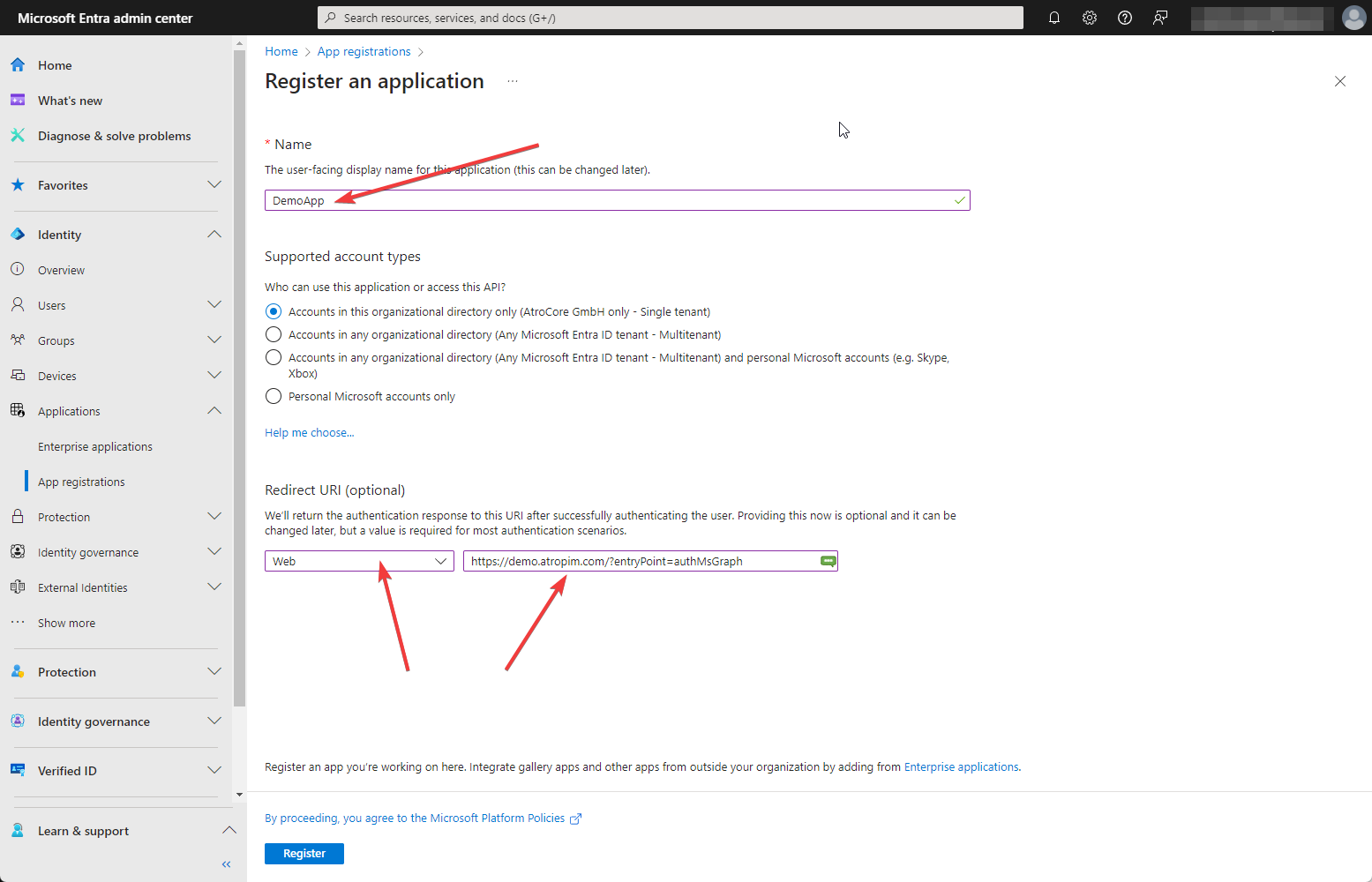The height and width of the screenshot is (882, 1372).
Task: Open Enterprise applications in sidebar
Action: [95, 446]
